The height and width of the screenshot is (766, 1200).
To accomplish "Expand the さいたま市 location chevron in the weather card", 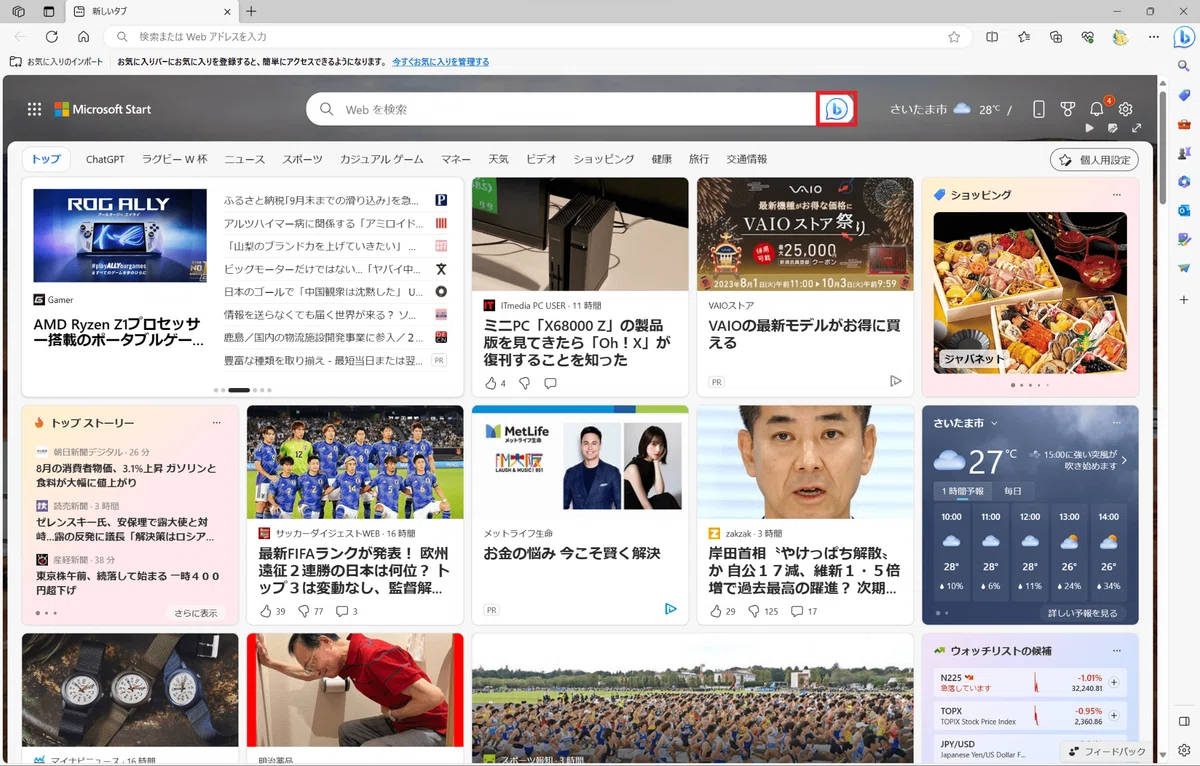I will pos(994,423).
